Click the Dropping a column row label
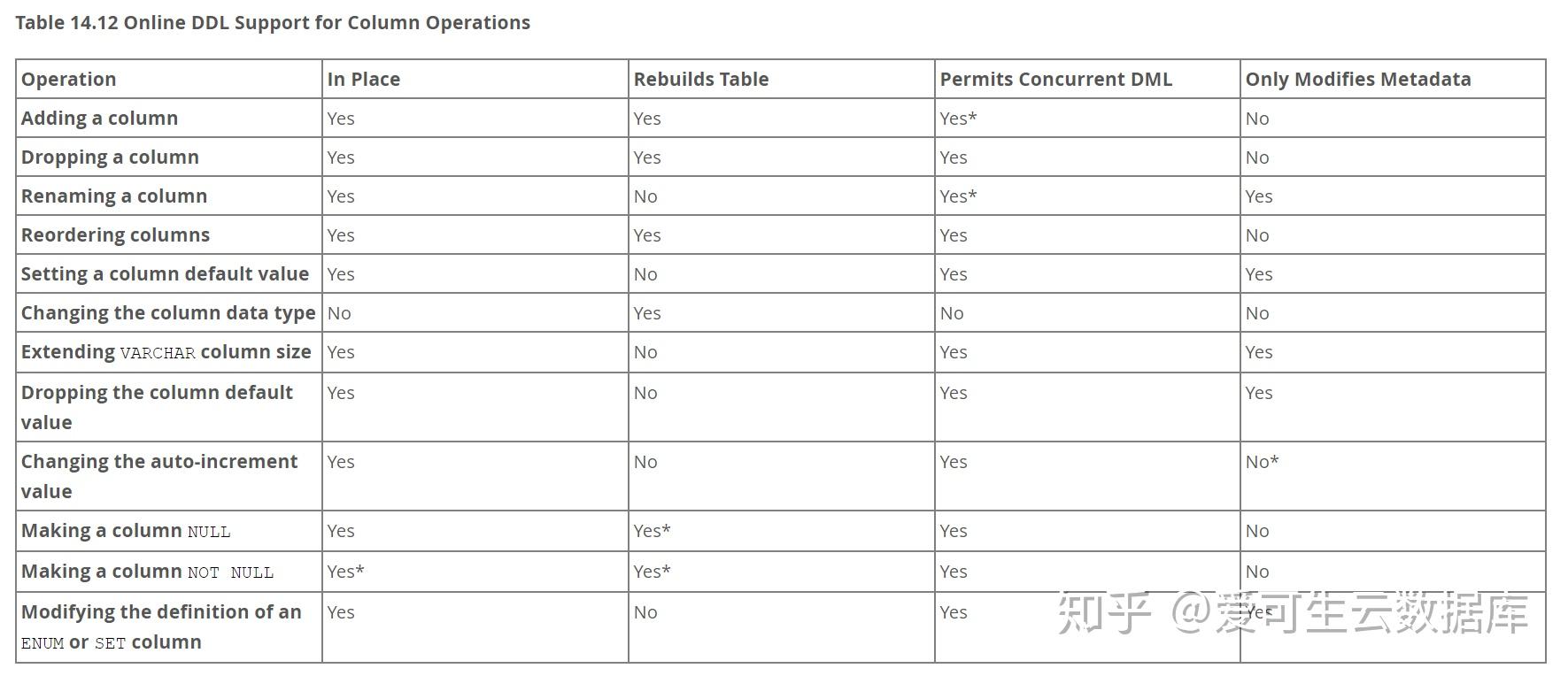Screen dimensions: 1568x676 coord(111,157)
